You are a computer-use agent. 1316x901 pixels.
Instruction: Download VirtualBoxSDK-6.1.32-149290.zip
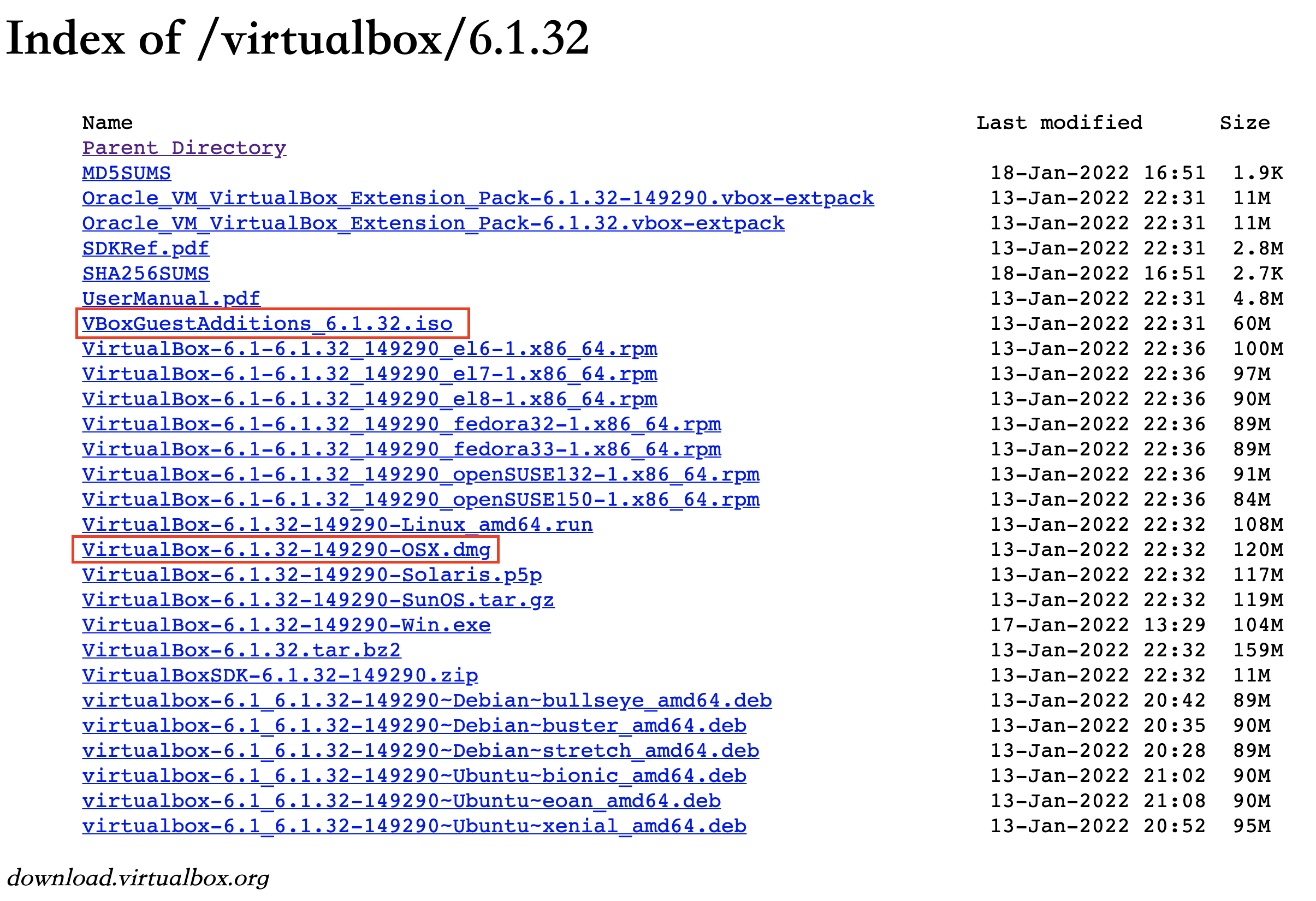point(280,675)
